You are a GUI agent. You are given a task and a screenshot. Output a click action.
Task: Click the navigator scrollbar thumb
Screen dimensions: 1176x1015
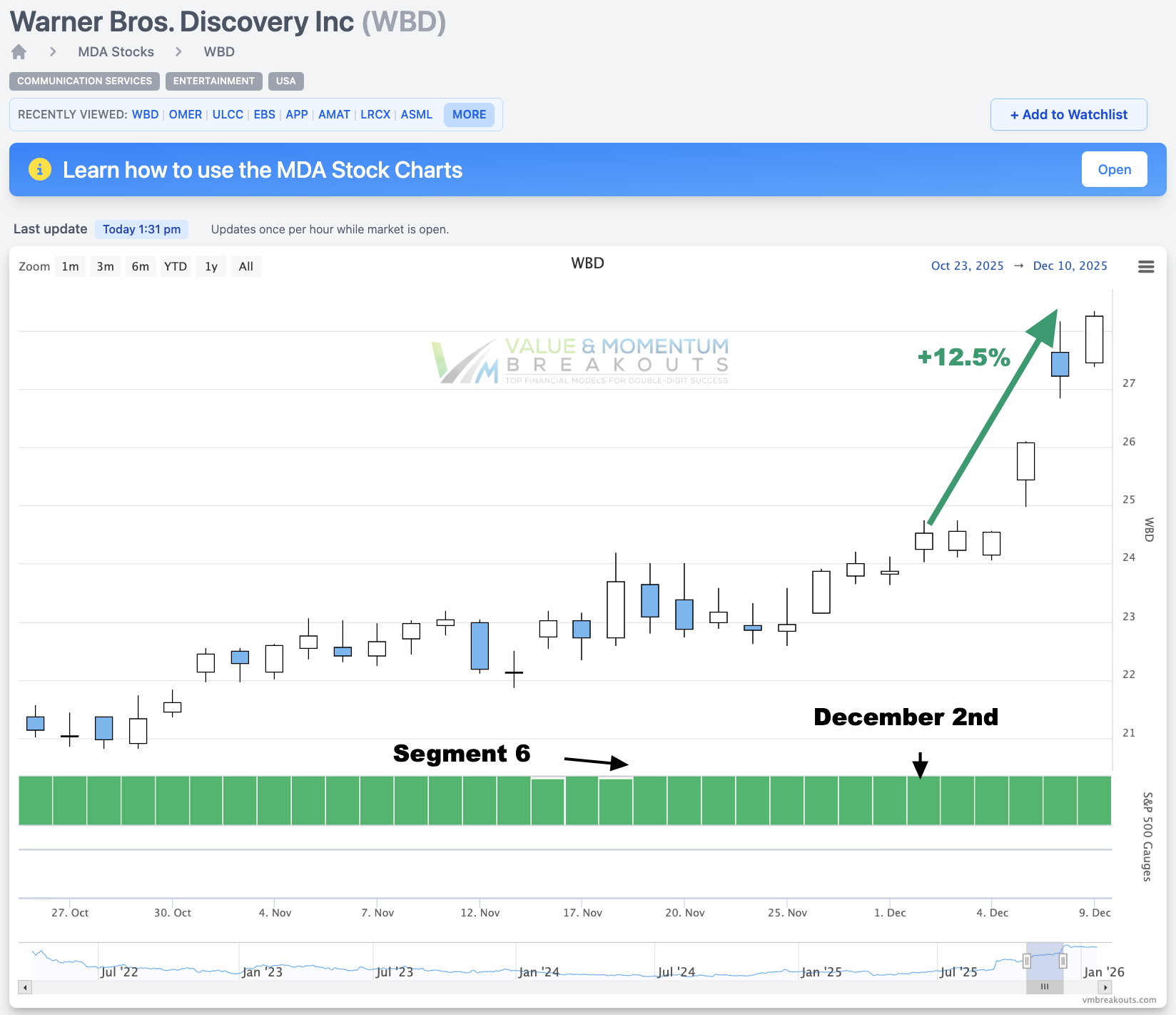click(1045, 987)
